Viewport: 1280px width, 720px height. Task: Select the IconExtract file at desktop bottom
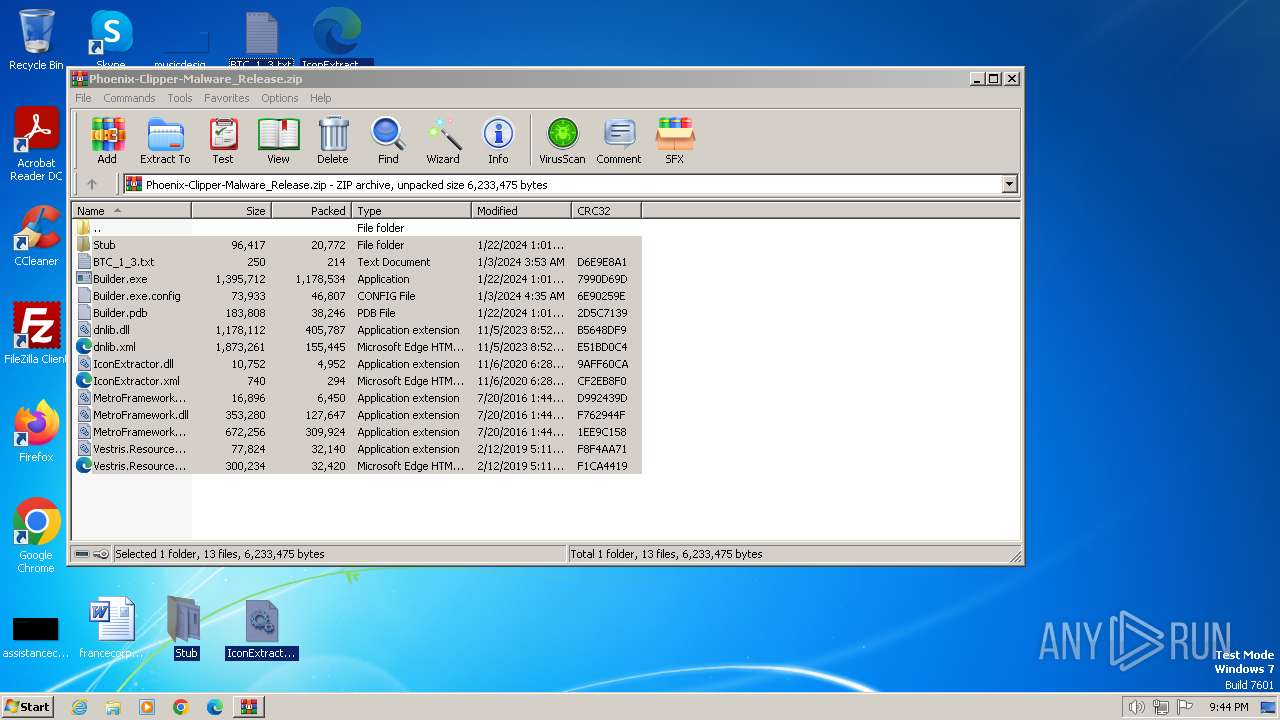[x=262, y=628]
